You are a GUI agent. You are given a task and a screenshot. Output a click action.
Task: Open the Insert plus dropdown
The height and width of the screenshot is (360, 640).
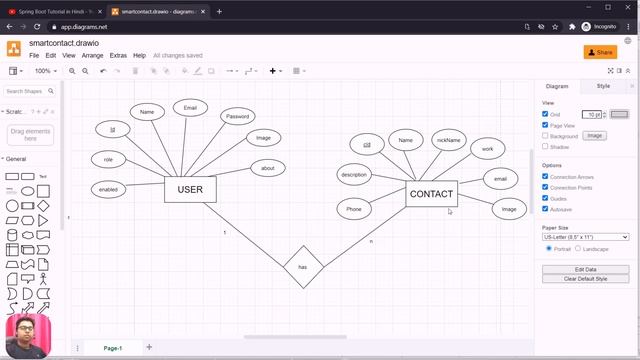point(276,71)
